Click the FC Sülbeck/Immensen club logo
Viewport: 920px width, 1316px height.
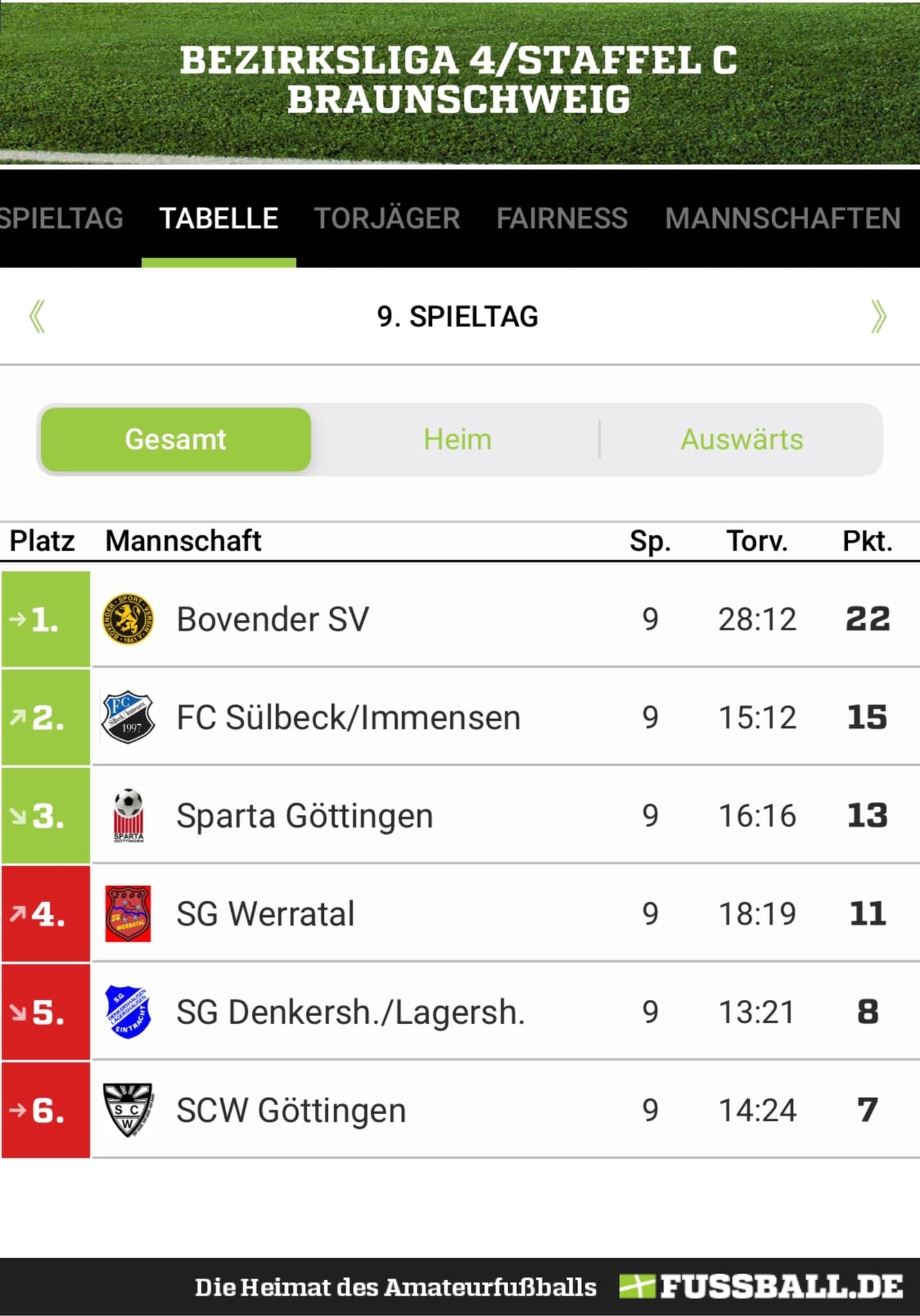(x=128, y=717)
